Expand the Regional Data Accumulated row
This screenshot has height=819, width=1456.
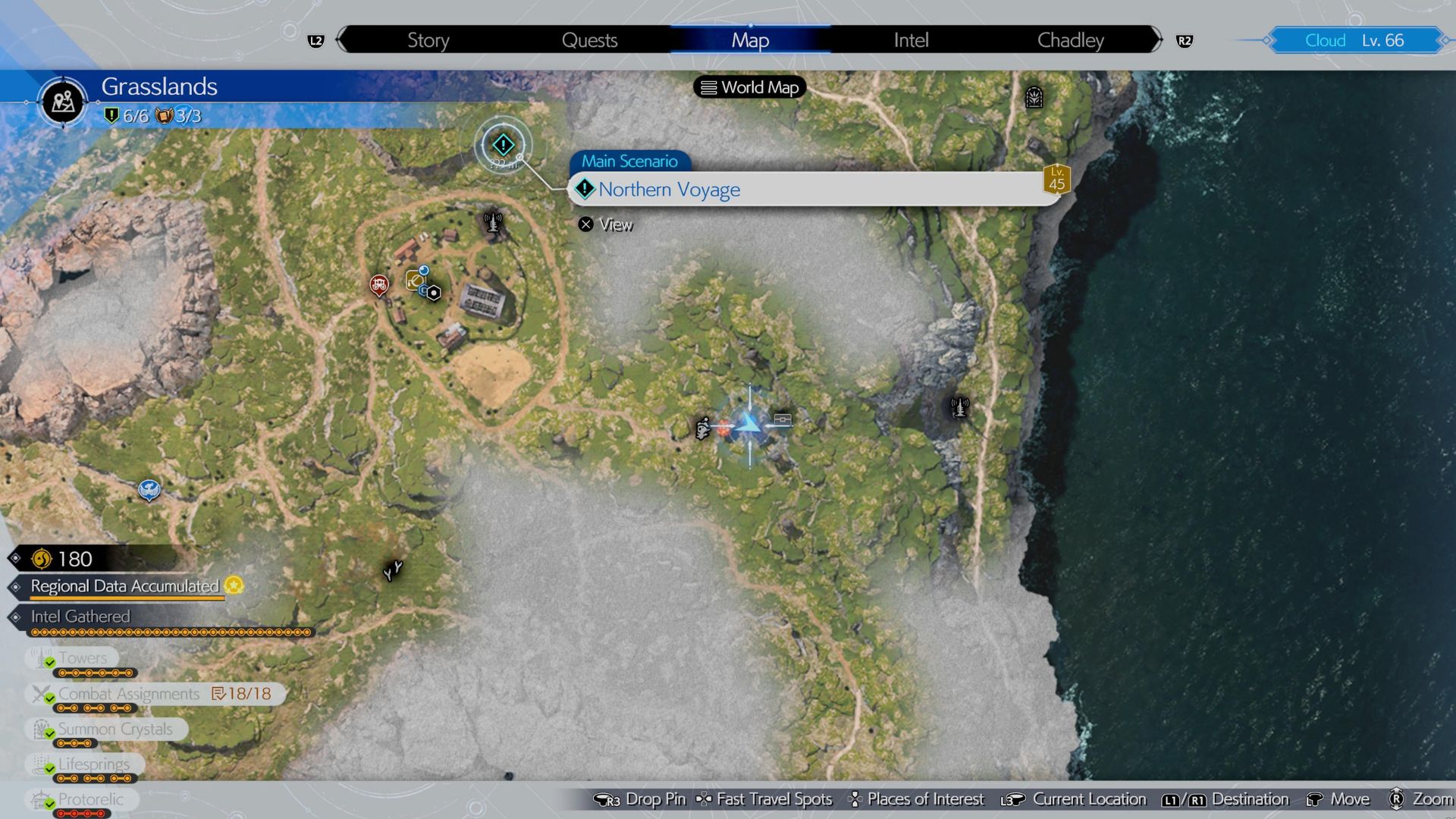point(125,586)
